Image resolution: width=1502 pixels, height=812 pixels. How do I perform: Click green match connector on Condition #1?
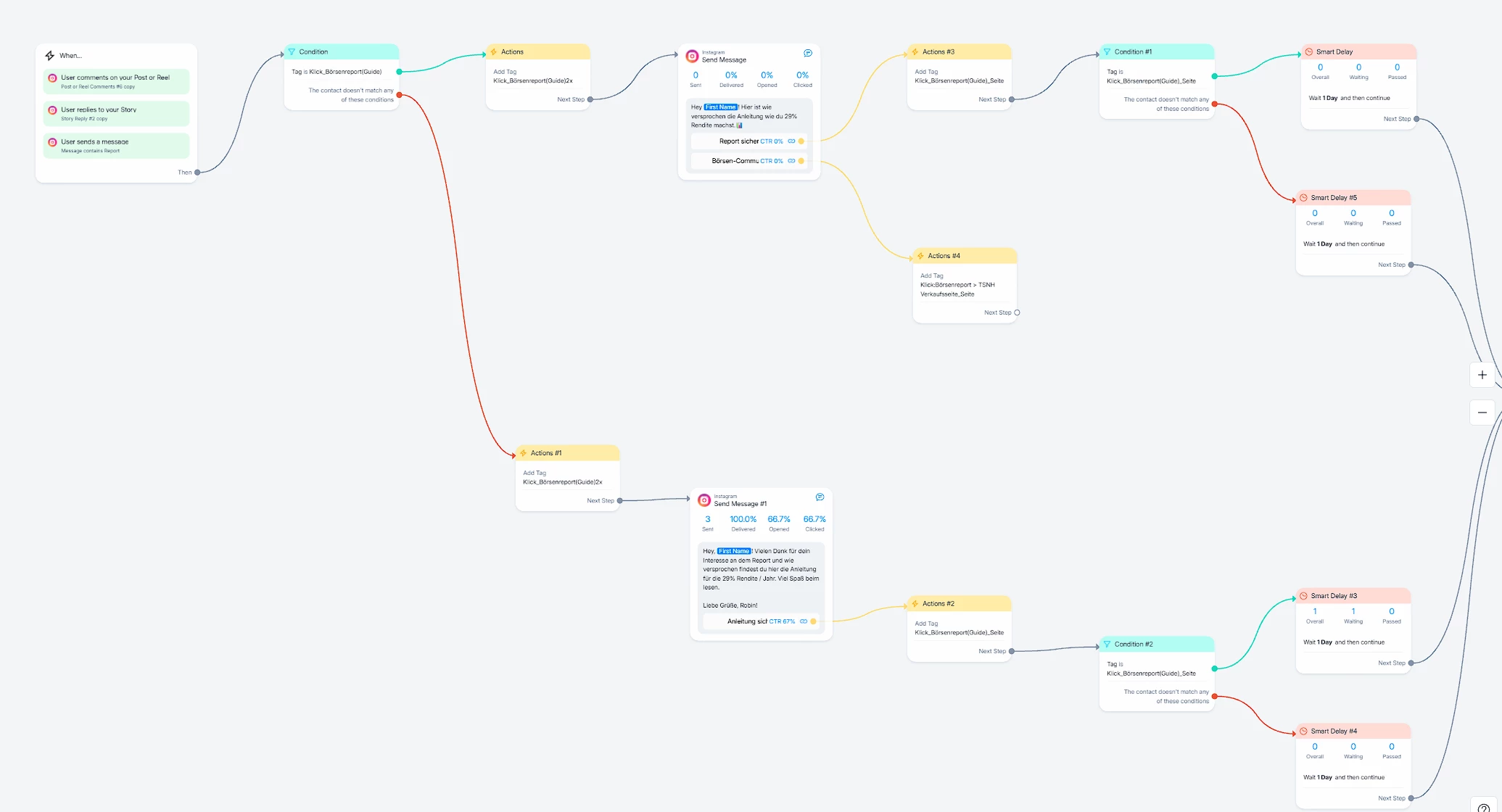click(x=1215, y=76)
